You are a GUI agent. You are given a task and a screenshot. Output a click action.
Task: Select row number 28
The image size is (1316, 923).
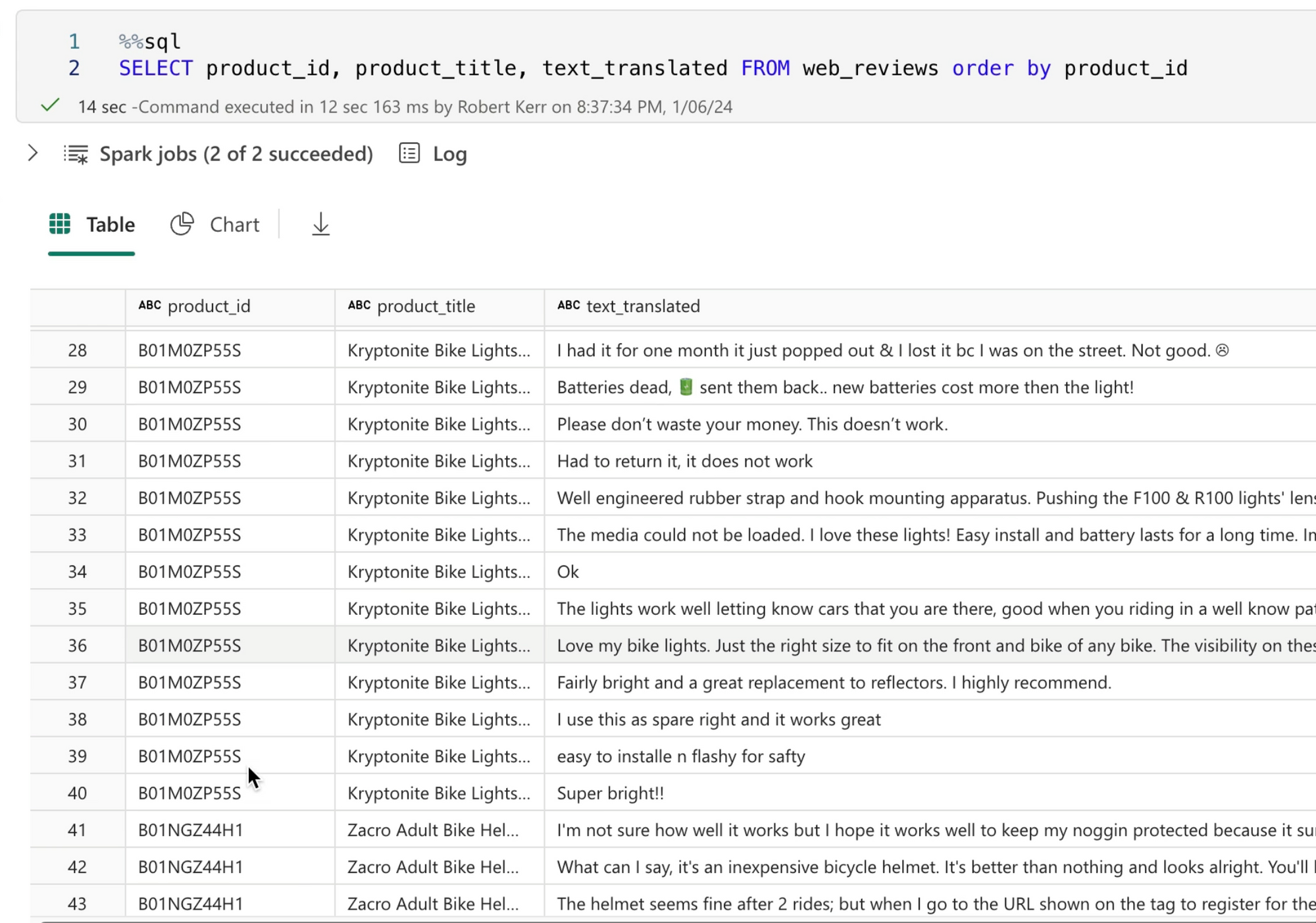(x=77, y=350)
